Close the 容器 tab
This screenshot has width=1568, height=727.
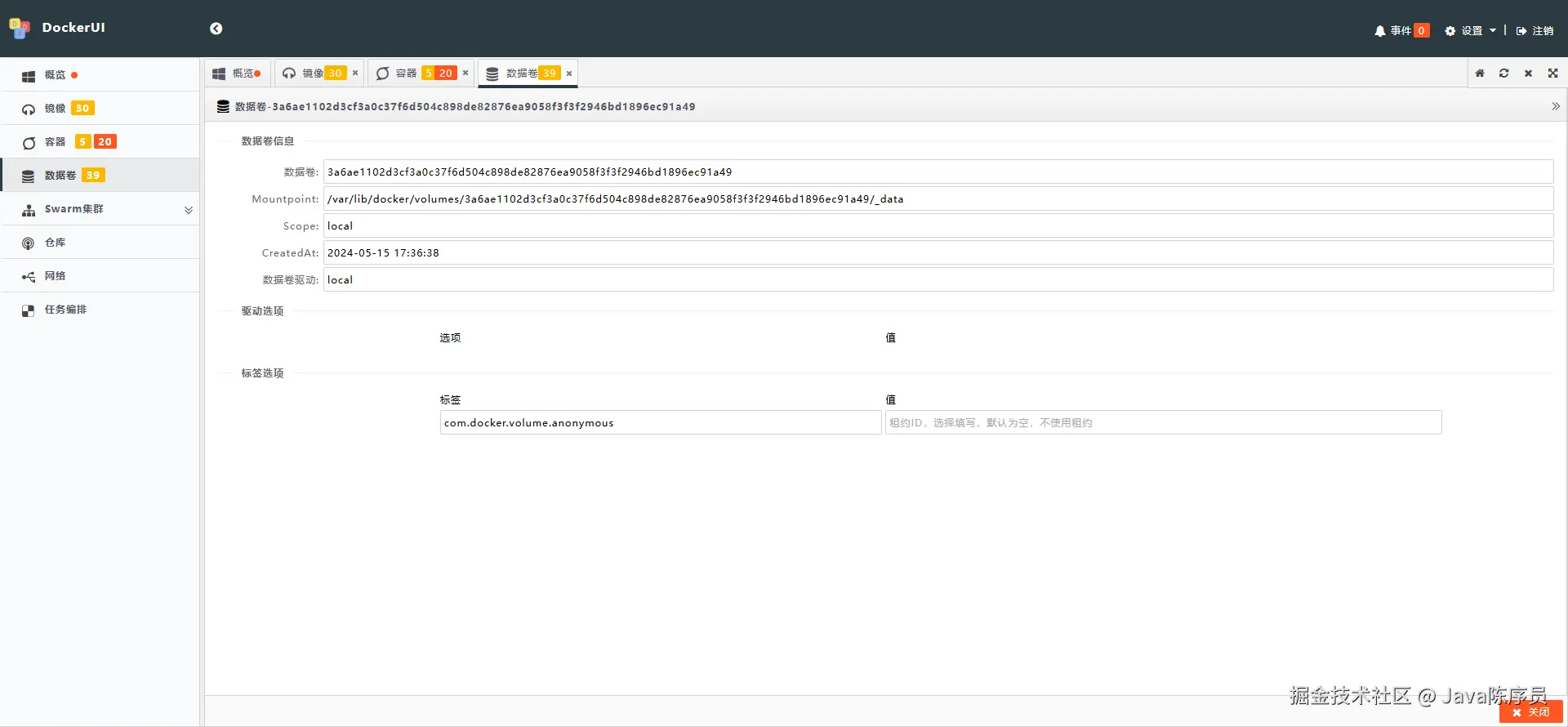point(465,74)
